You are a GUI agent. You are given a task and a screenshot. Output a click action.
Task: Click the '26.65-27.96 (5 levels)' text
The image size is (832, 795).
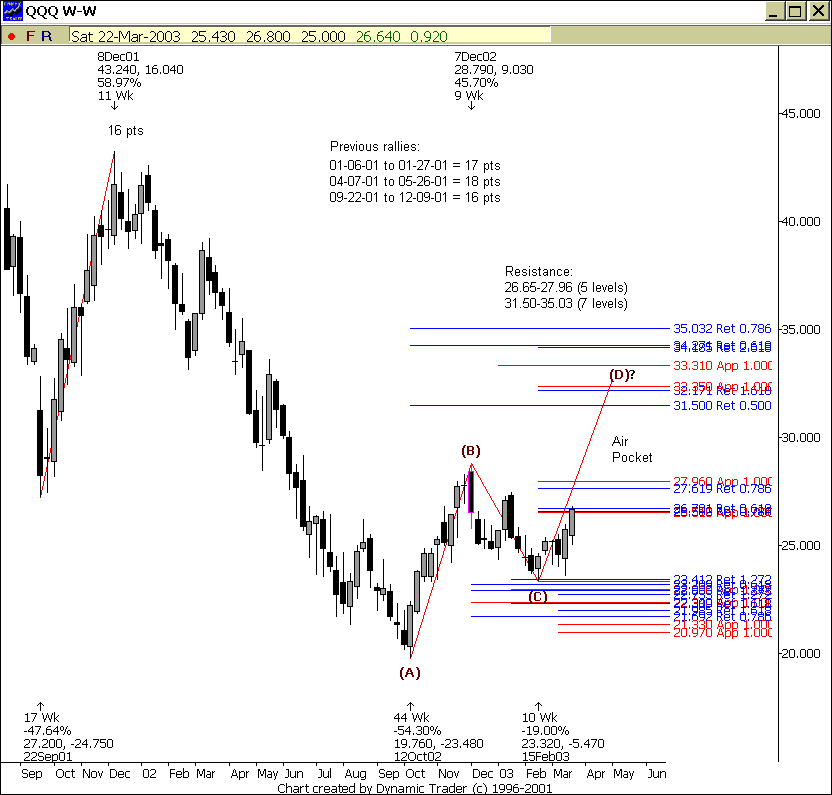tap(566, 288)
